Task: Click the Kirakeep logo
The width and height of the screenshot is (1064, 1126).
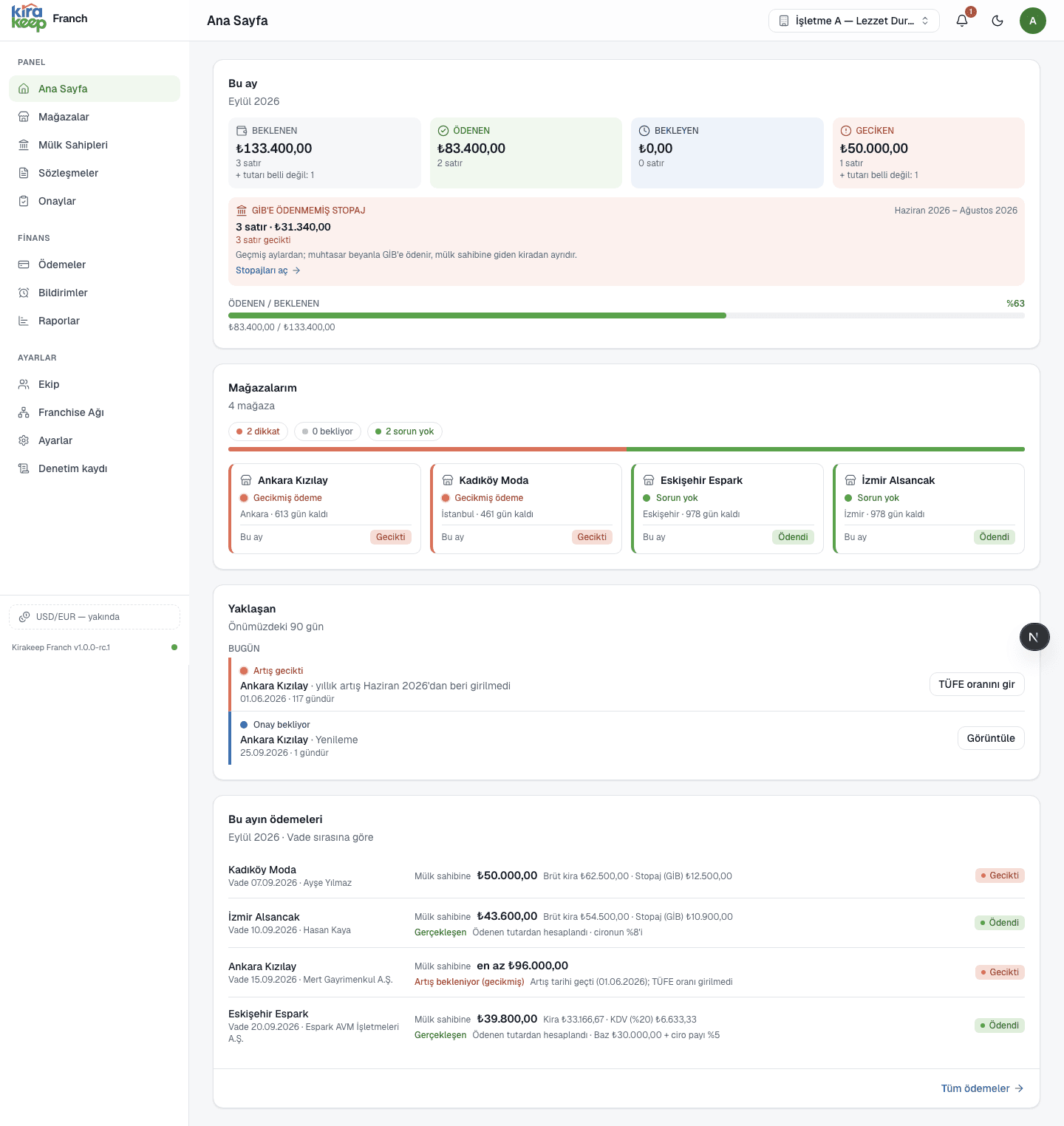Action: pyautogui.click(x=29, y=18)
